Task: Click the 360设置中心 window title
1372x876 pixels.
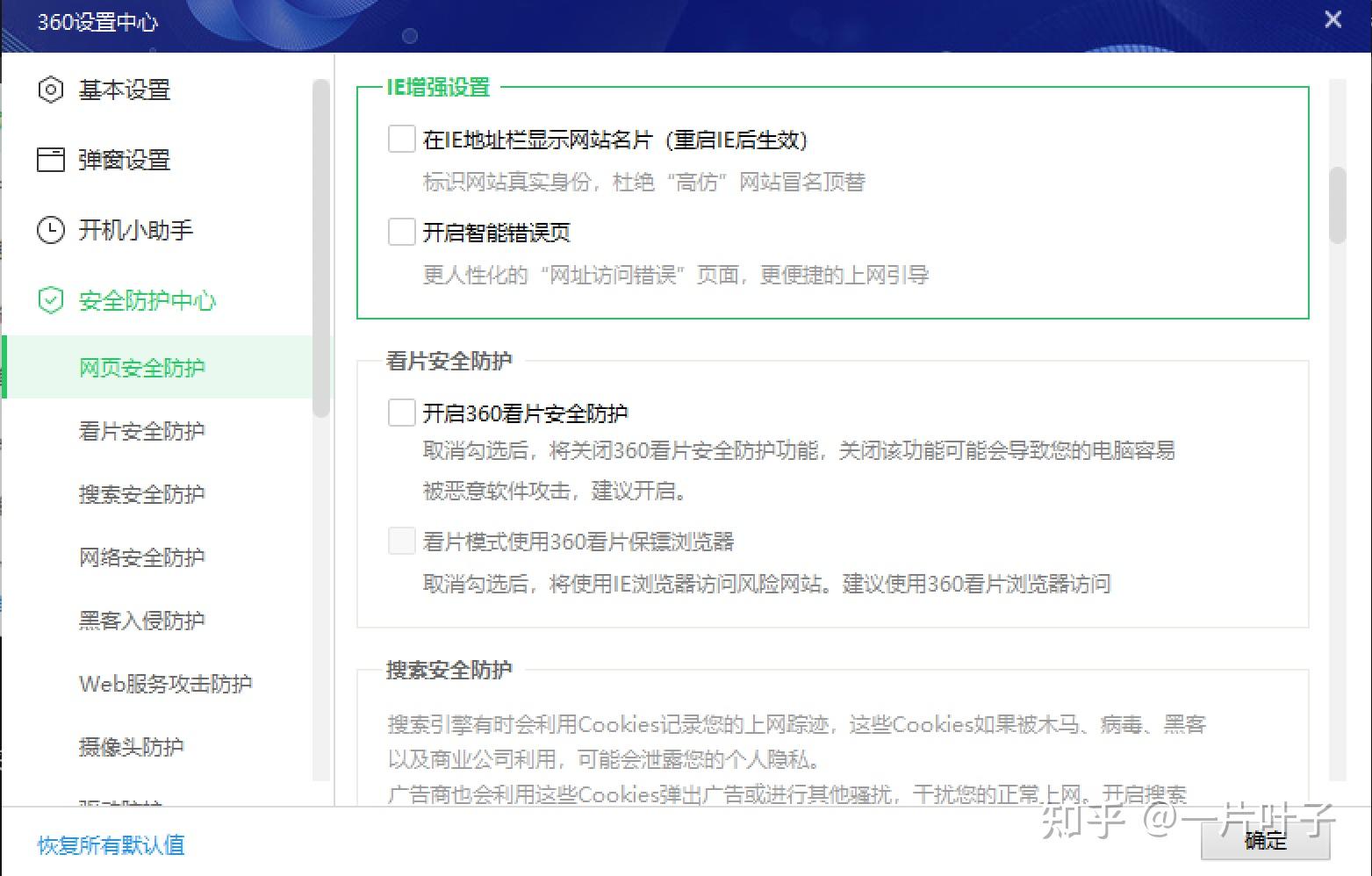Action: [97, 21]
